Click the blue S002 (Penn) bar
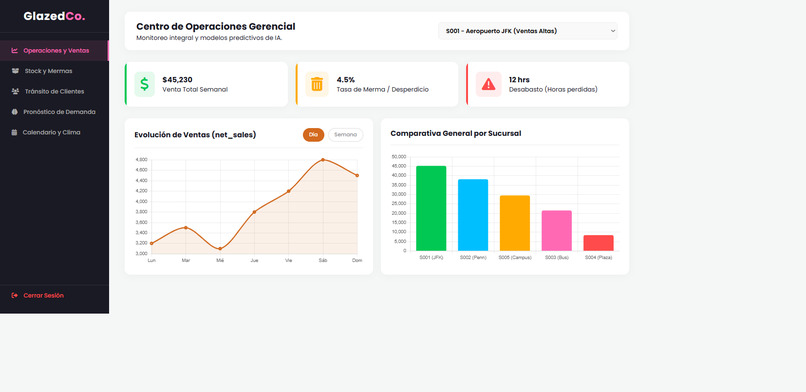806x392 pixels. [x=473, y=215]
